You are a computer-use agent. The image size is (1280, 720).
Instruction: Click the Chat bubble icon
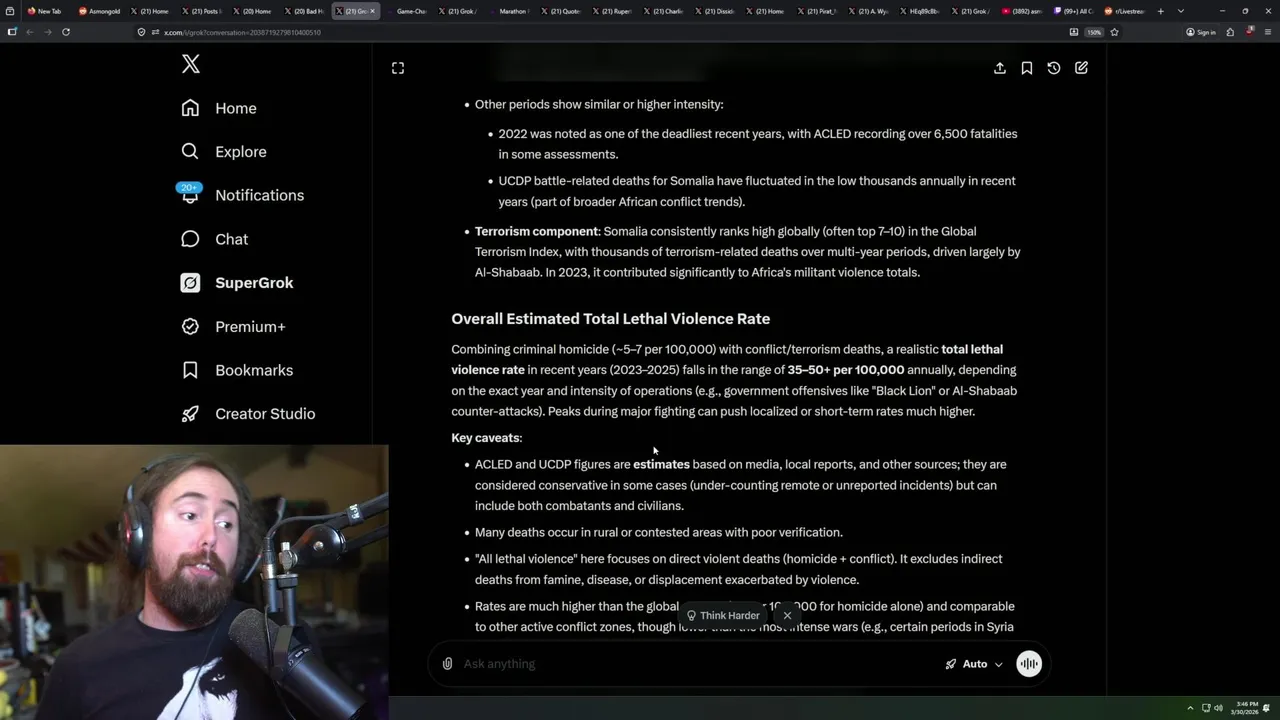pyautogui.click(x=190, y=239)
